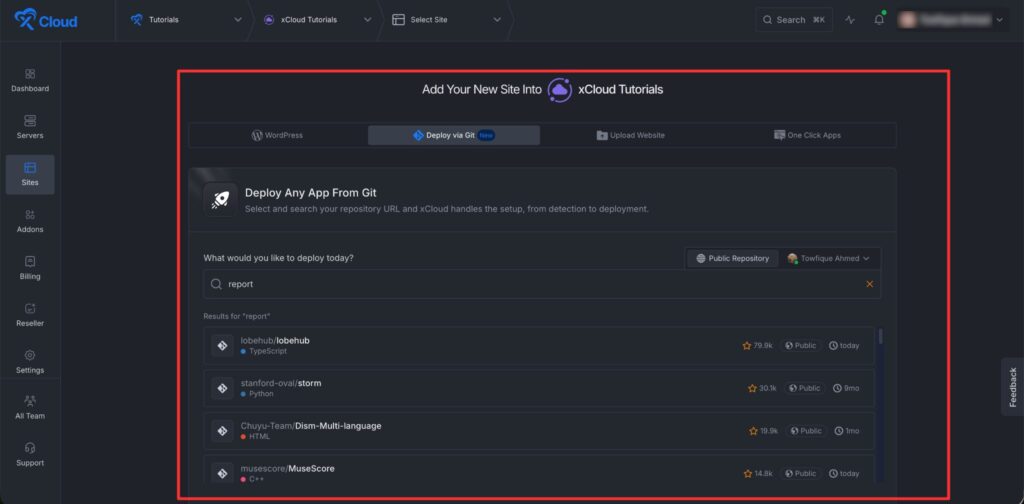Image resolution: width=1024 pixels, height=504 pixels.
Task: Open Servers section in sidebar
Action: click(x=30, y=127)
